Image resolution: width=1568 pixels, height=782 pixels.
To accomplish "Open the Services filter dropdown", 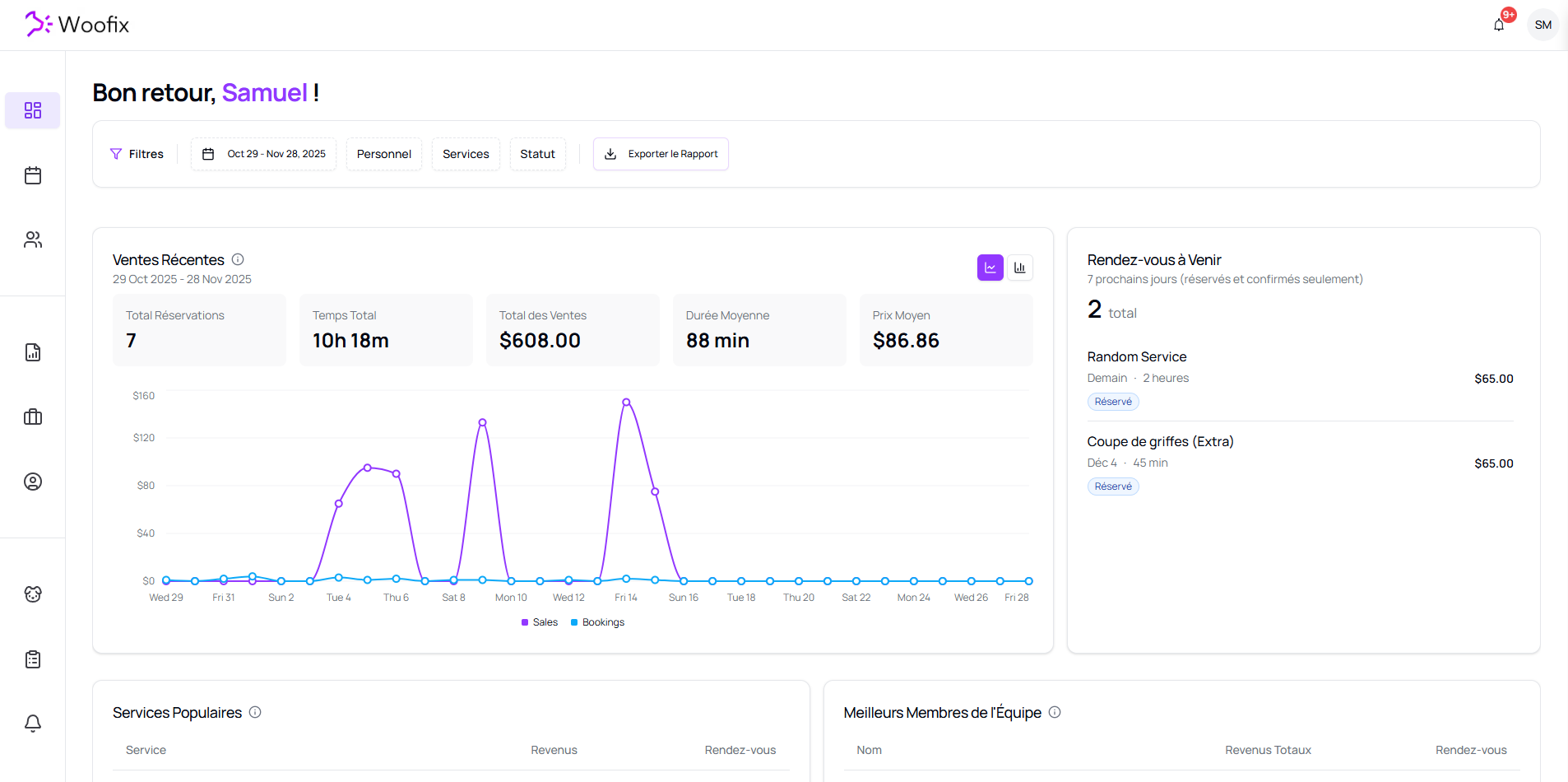I will click(465, 154).
